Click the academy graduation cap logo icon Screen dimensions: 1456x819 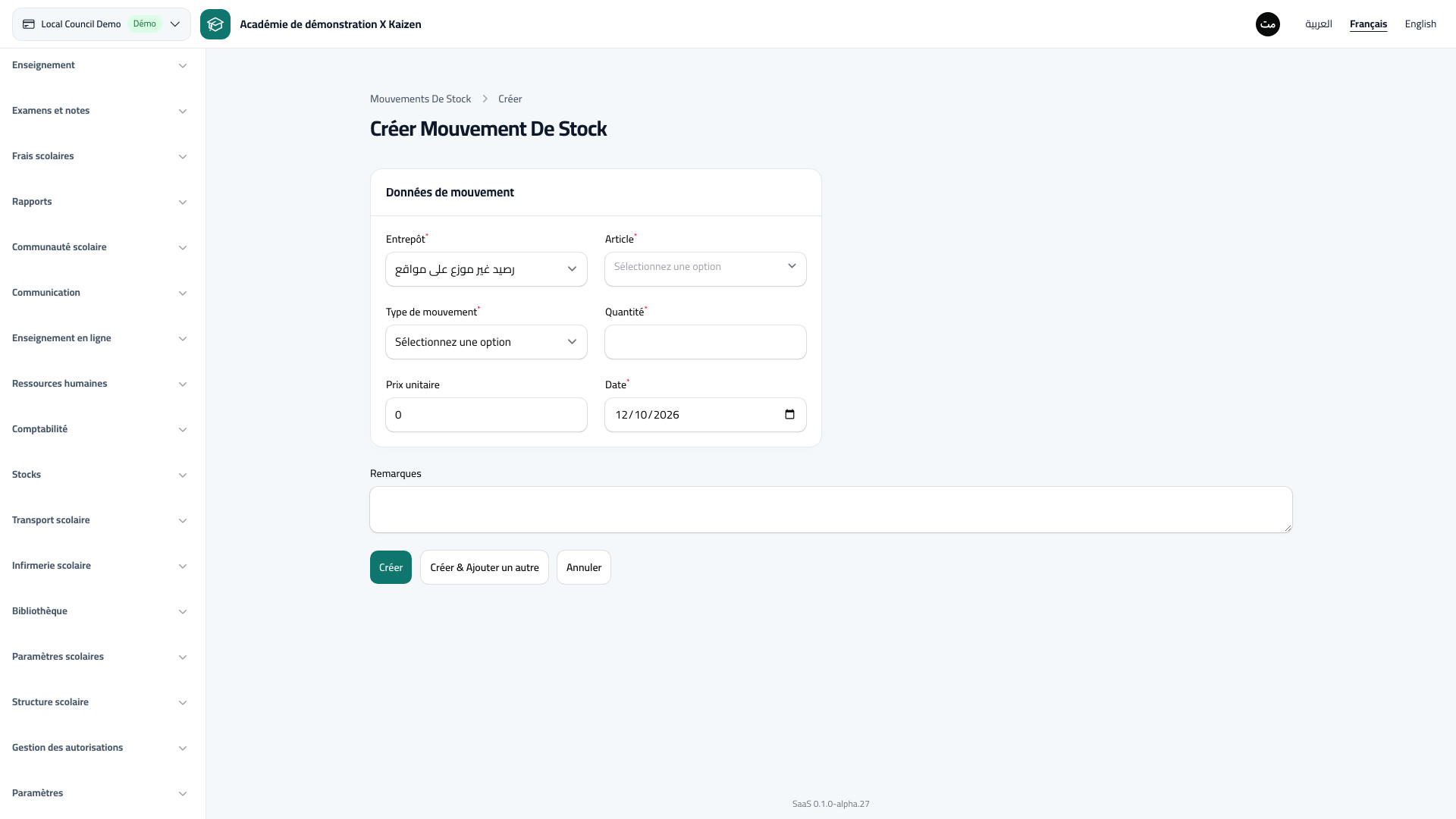coord(215,24)
